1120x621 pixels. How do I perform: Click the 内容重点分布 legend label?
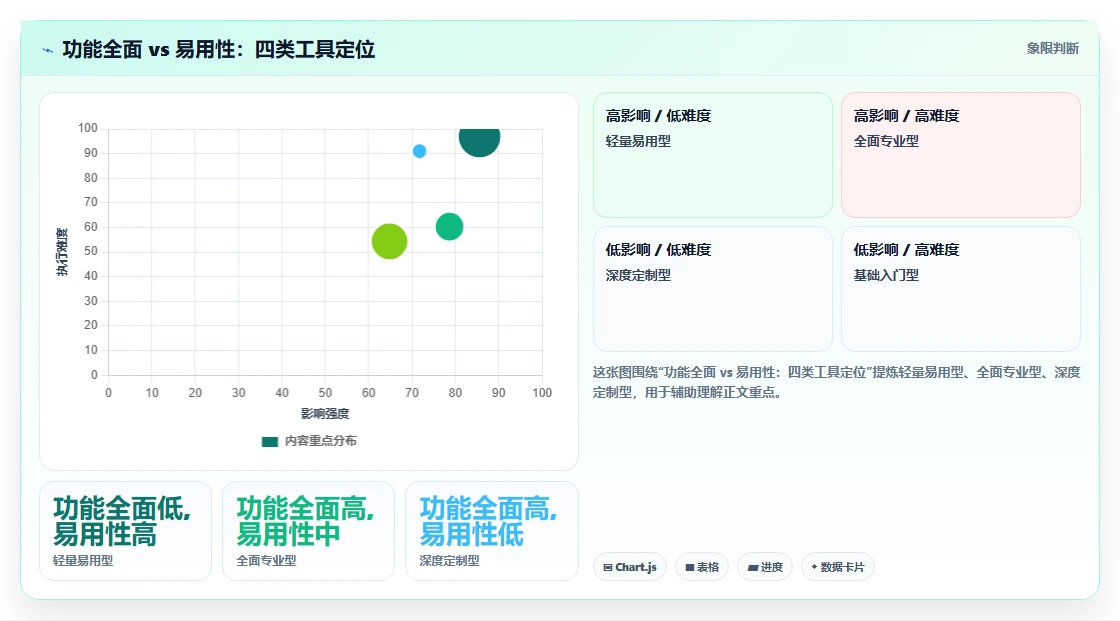321,441
